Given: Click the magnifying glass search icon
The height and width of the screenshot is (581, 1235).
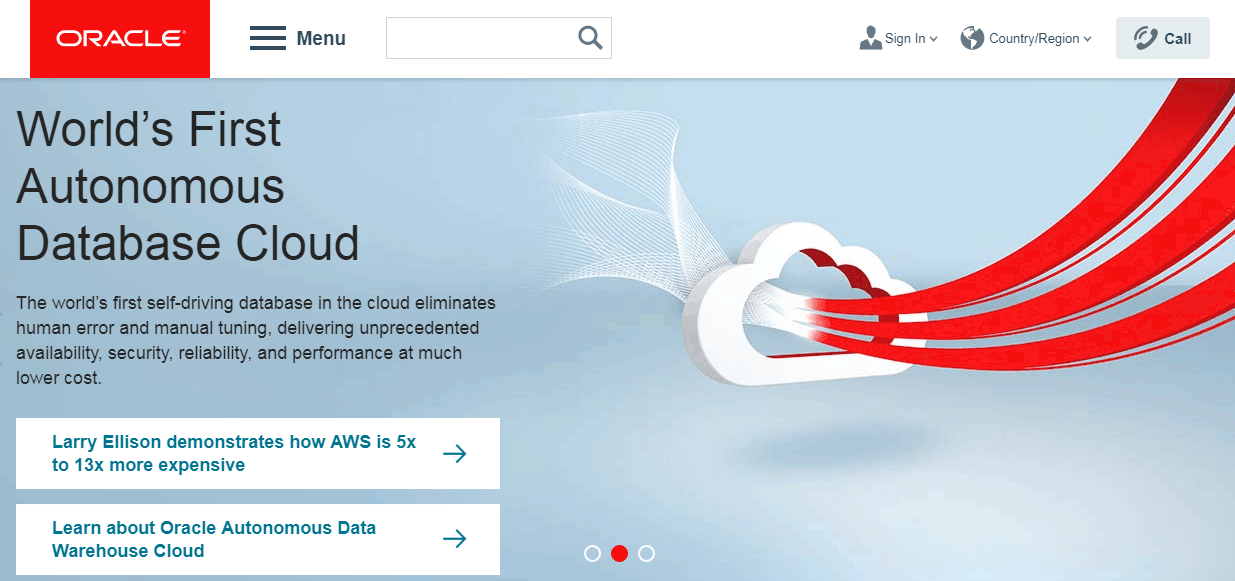Looking at the screenshot, I should 590,38.
